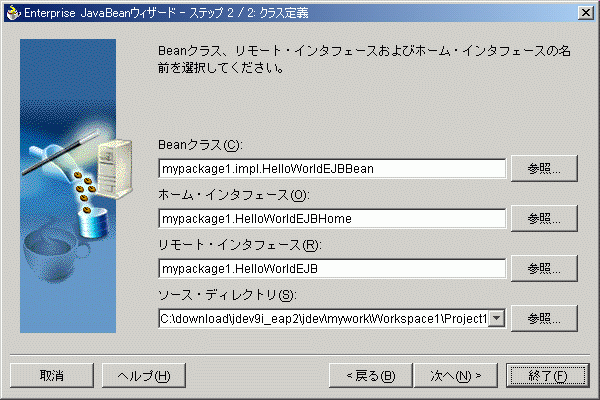Browse for the ソース・ディレクトリ folder

tap(544, 318)
